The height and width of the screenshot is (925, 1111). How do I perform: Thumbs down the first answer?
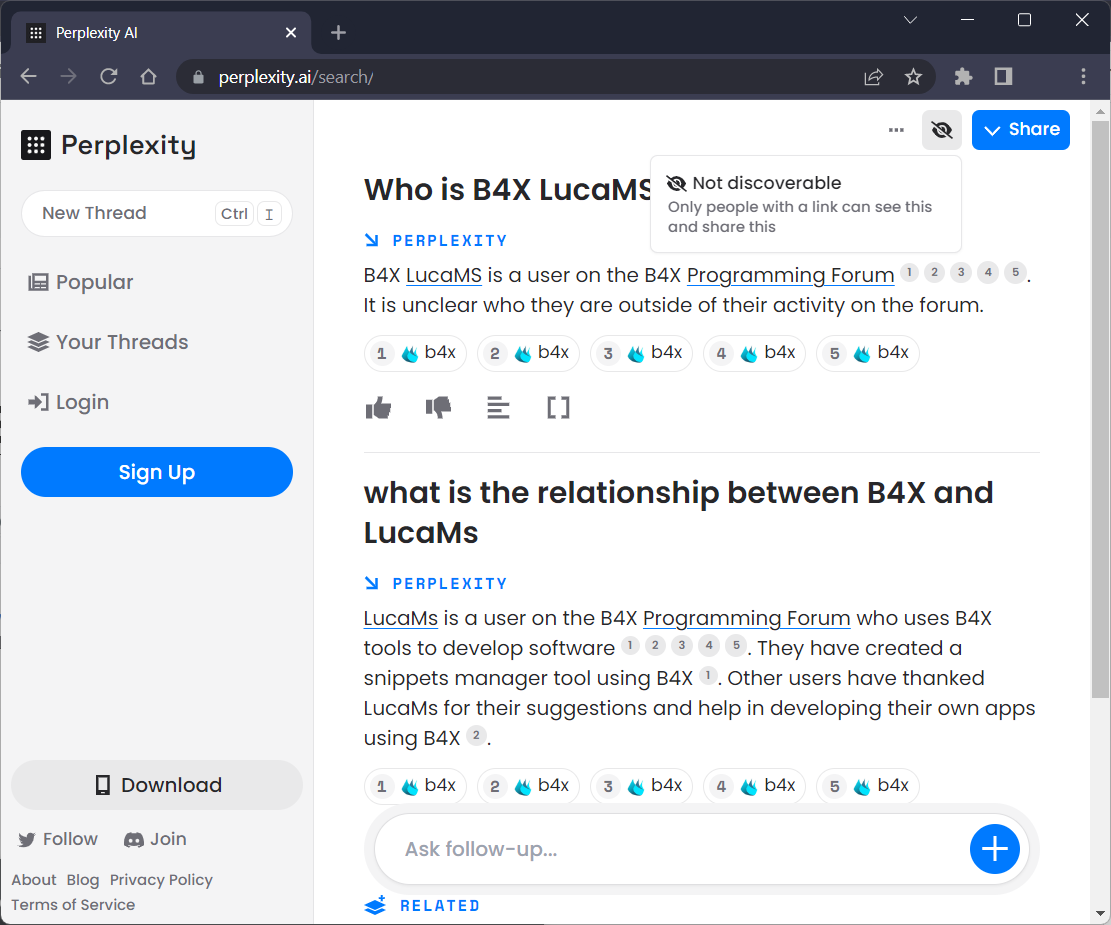tap(438, 408)
